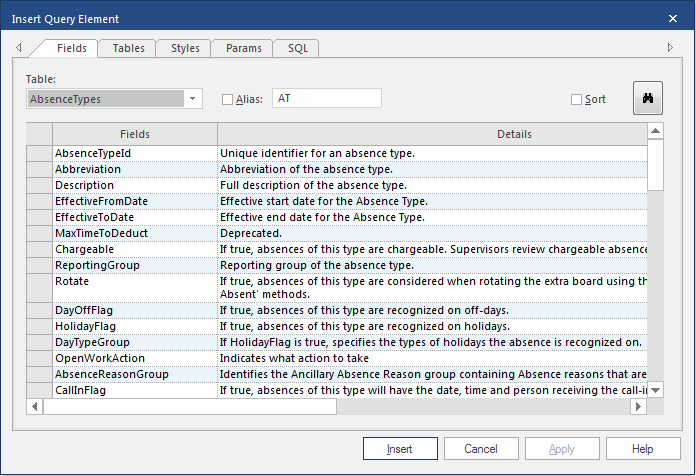Screen dimensions: 696x476
Task: Click the row selector beside HolidayFlag
Action: coord(40,326)
